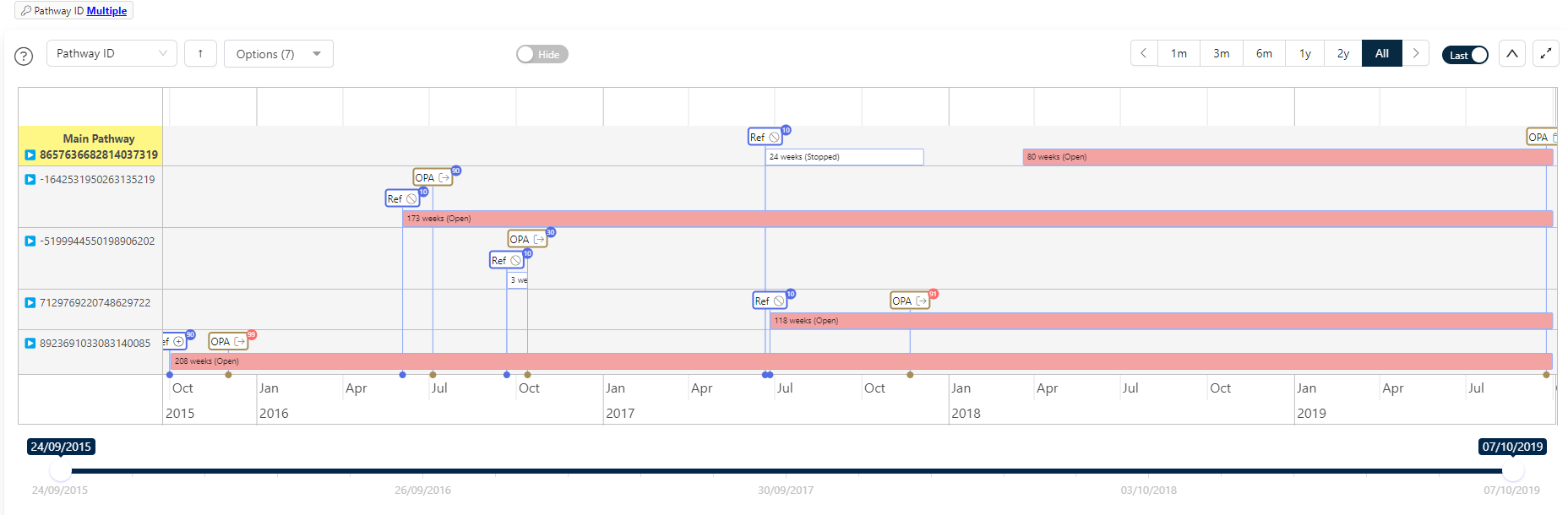Select the 6m time range tab
1568x515 pixels.
[1264, 53]
